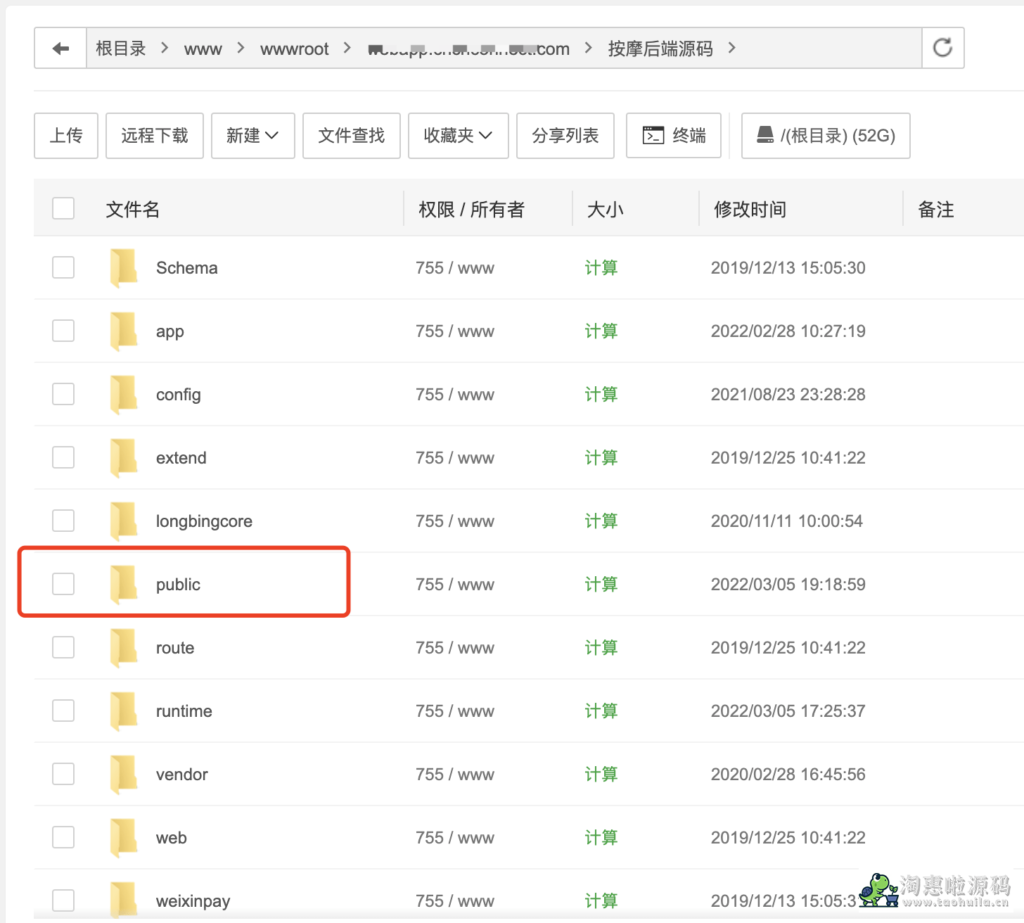Screen dimensions: 1024x923
Task: Open the public folder icon
Action: point(124,585)
